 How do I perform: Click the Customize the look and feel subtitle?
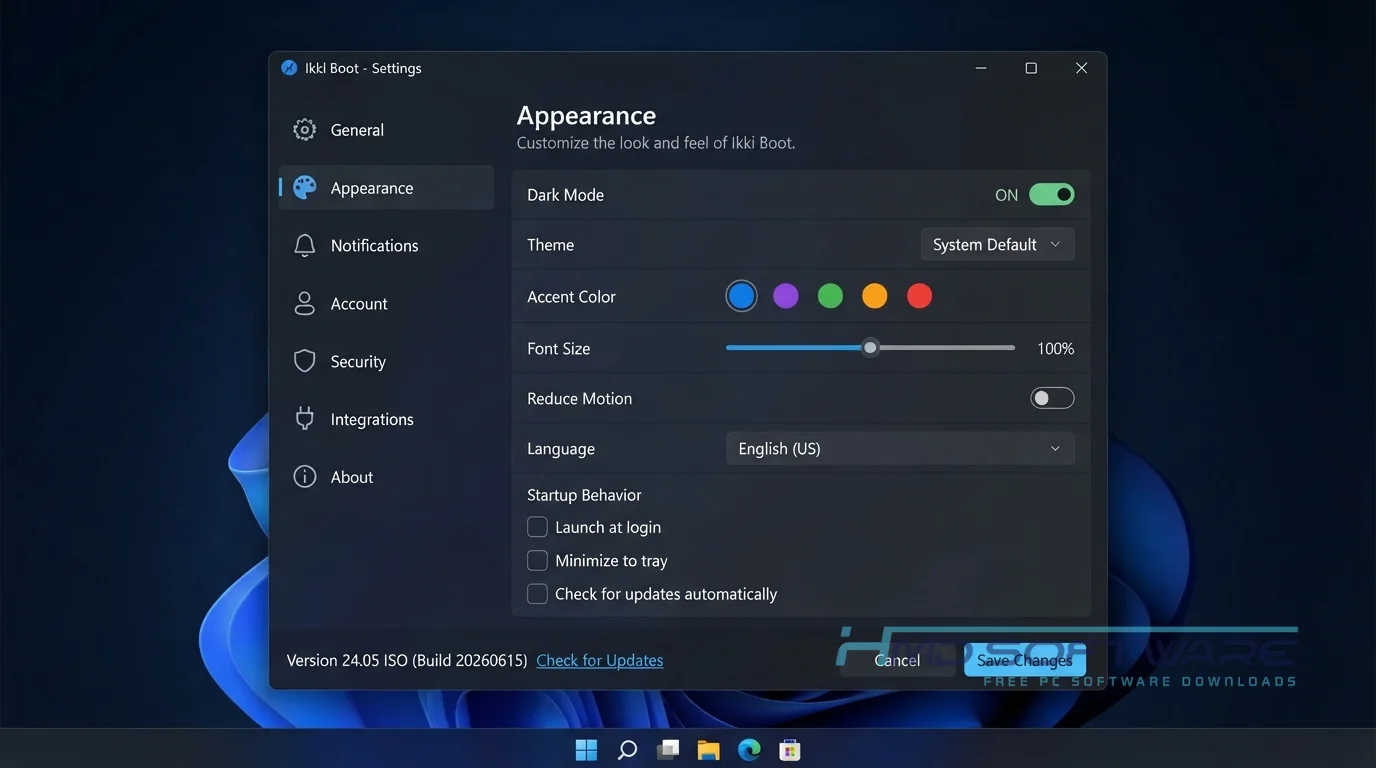656,143
